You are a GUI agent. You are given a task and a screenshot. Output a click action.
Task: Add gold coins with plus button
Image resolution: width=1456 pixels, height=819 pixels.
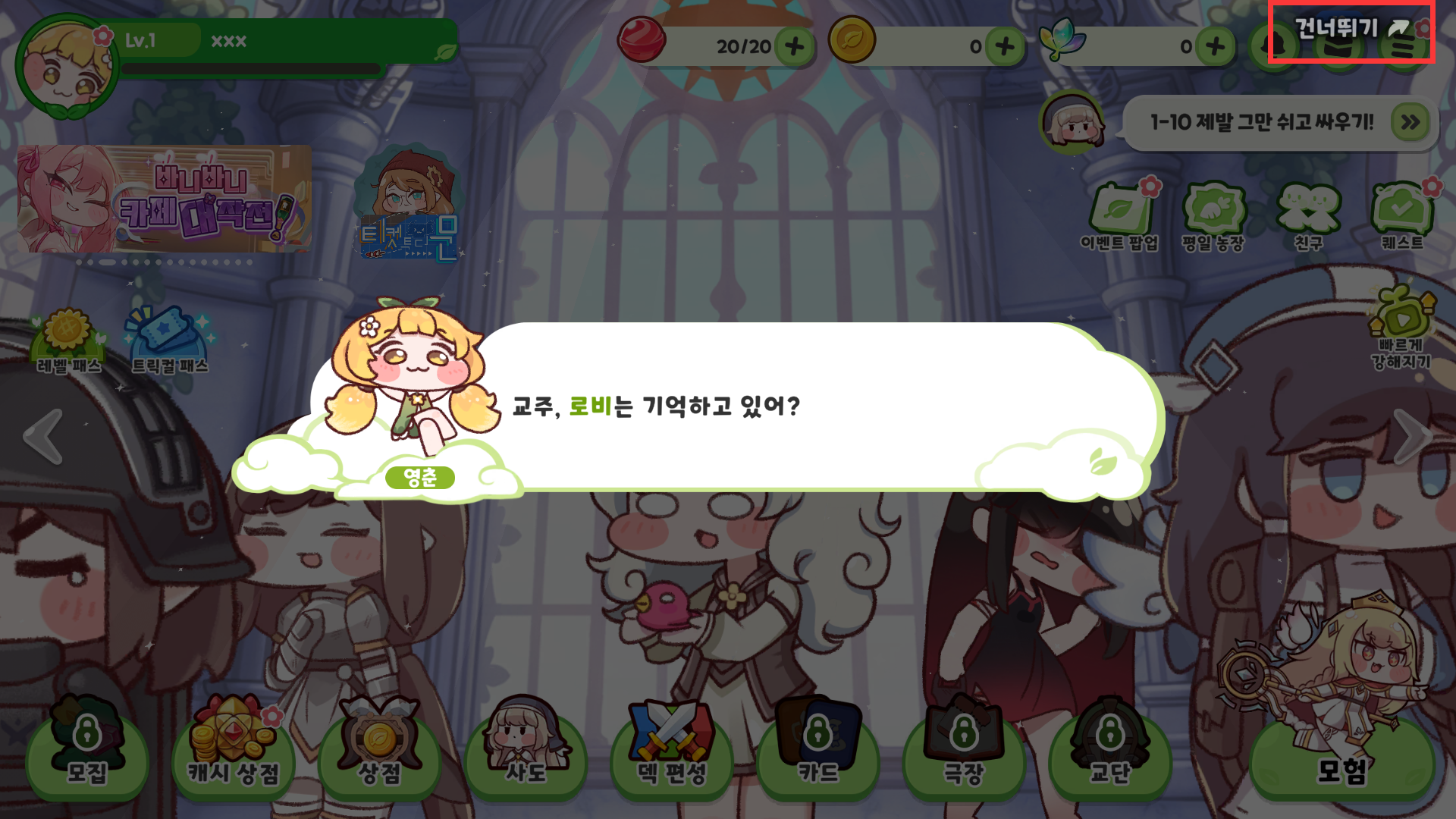click(x=1005, y=46)
